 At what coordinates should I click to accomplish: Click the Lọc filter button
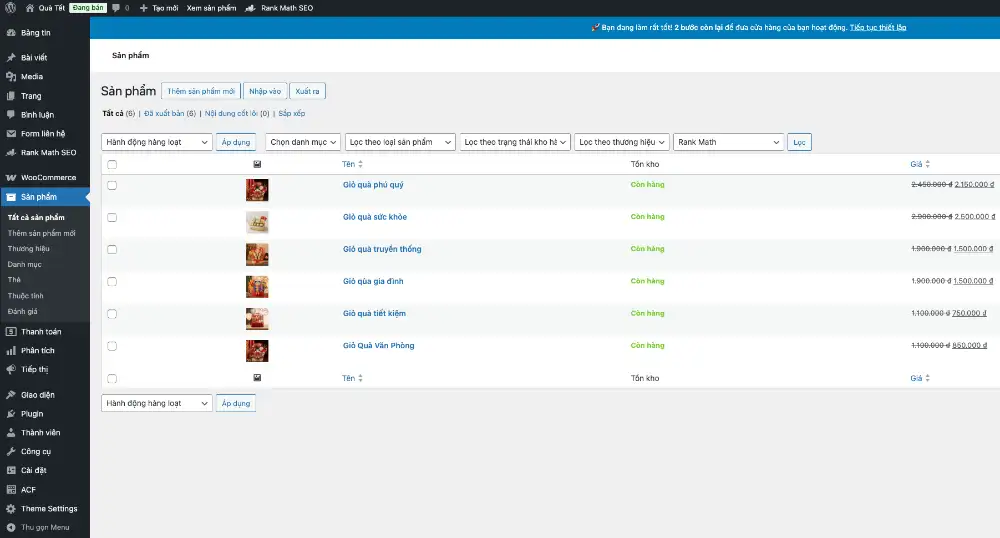point(799,142)
